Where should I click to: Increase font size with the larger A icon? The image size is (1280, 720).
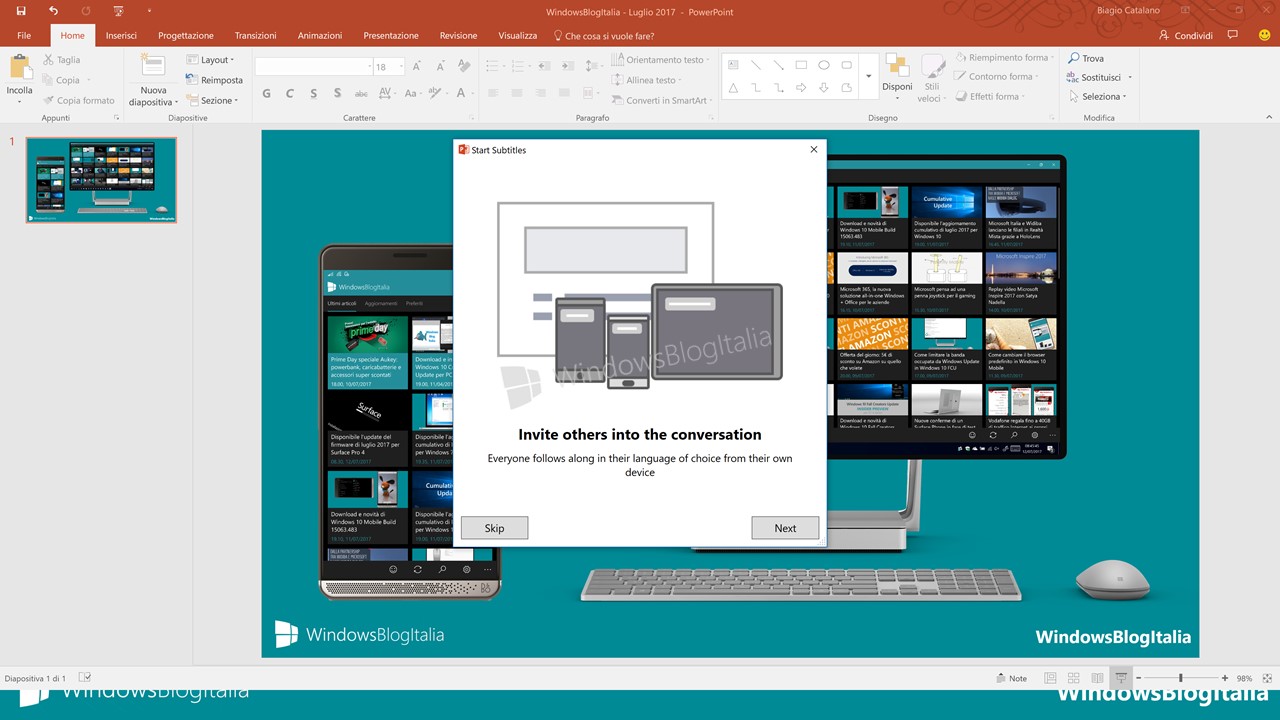[417, 66]
